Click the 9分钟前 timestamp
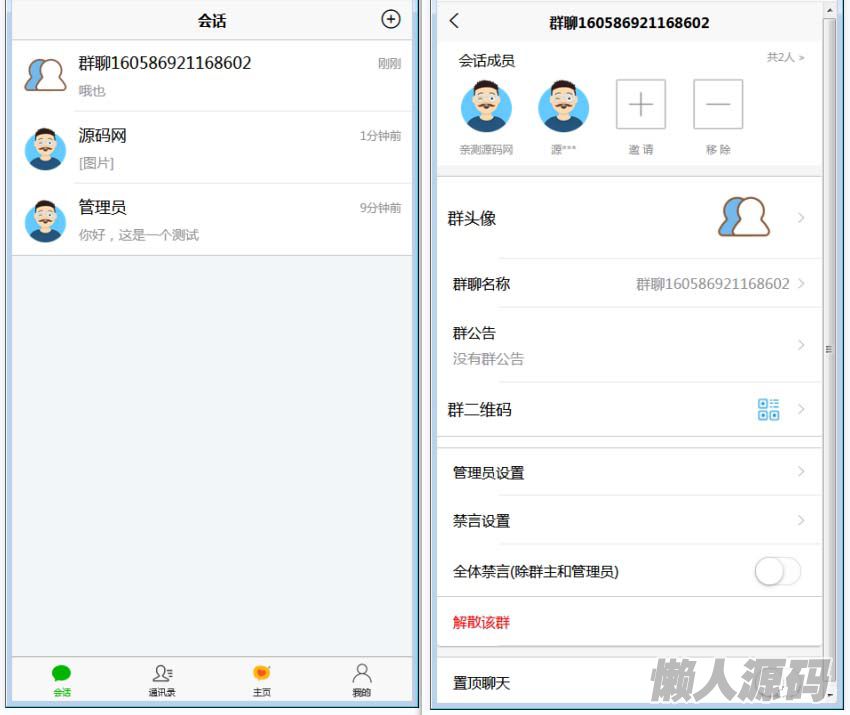Viewport: 850px width, 715px height. (380, 208)
